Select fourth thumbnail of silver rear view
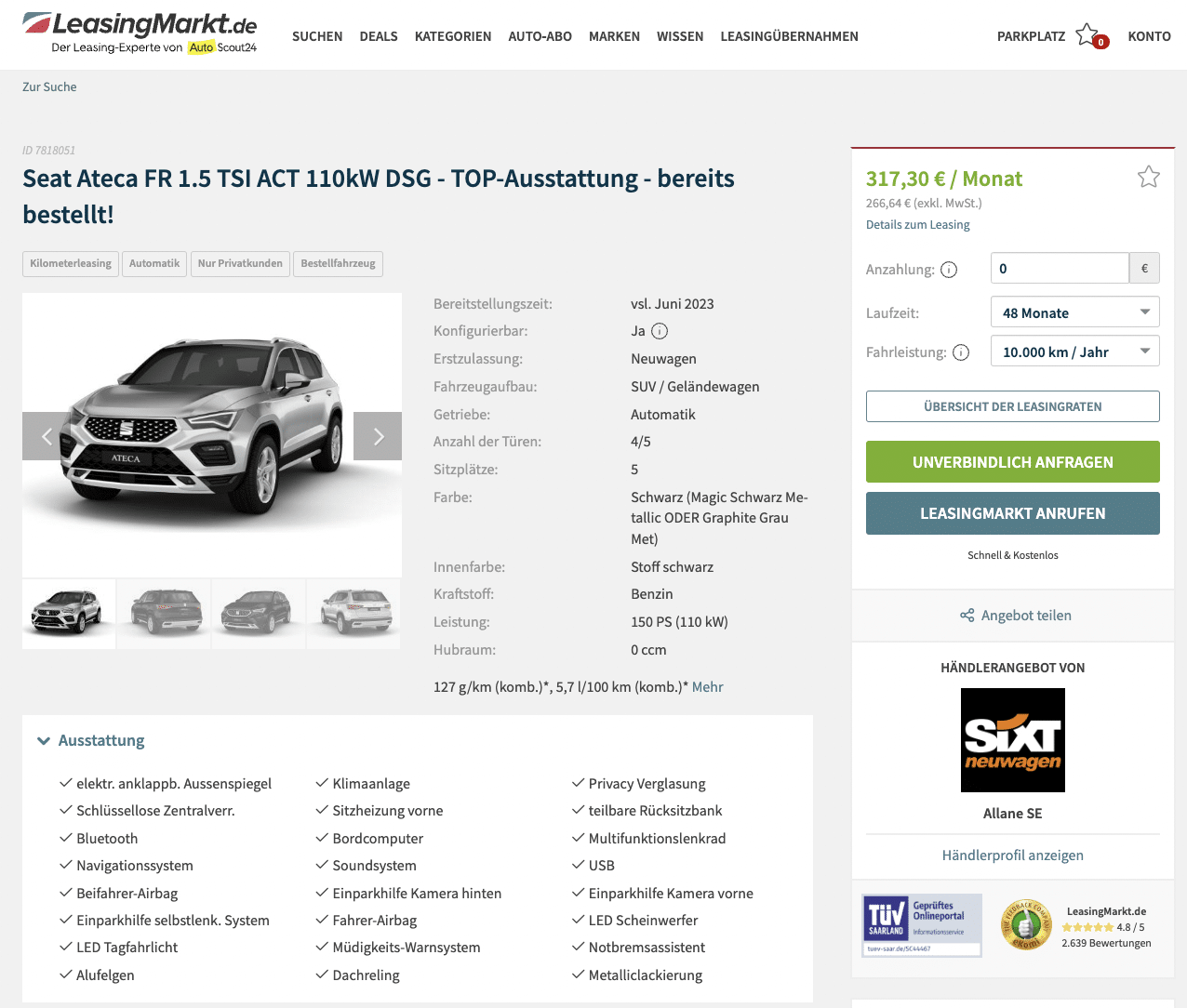The width and height of the screenshot is (1187, 1008). coord(354,614)
